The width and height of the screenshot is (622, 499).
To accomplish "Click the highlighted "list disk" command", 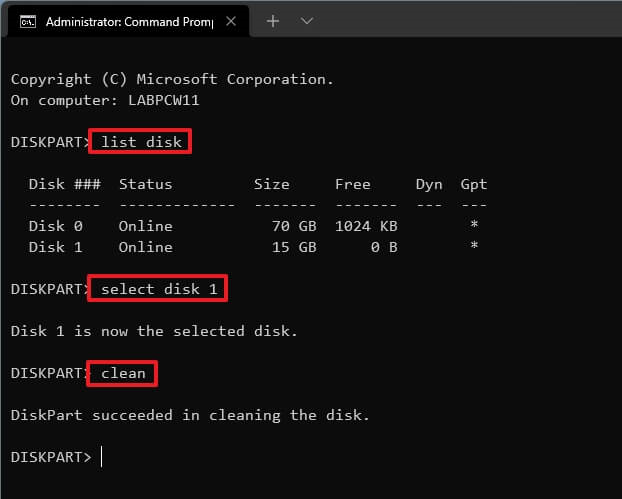I will 141,142.
